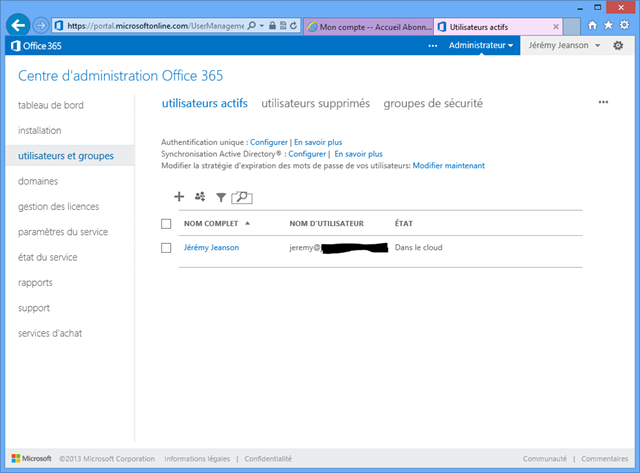Close the Utilisateurs actifs browser tab

(x=556, y=27)
